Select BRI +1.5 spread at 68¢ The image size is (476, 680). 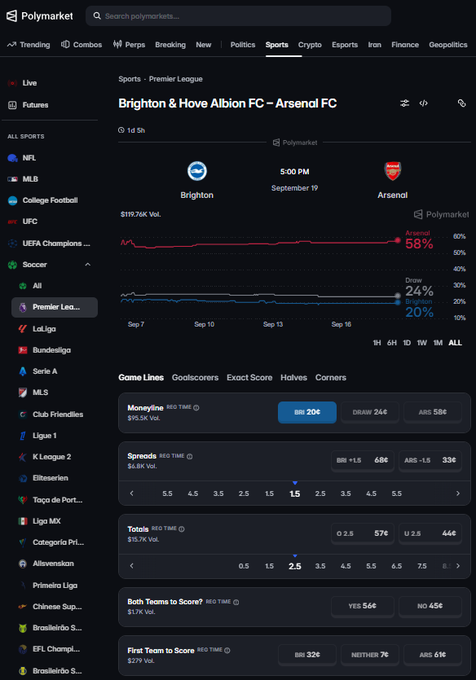click(x=362, y=460)
